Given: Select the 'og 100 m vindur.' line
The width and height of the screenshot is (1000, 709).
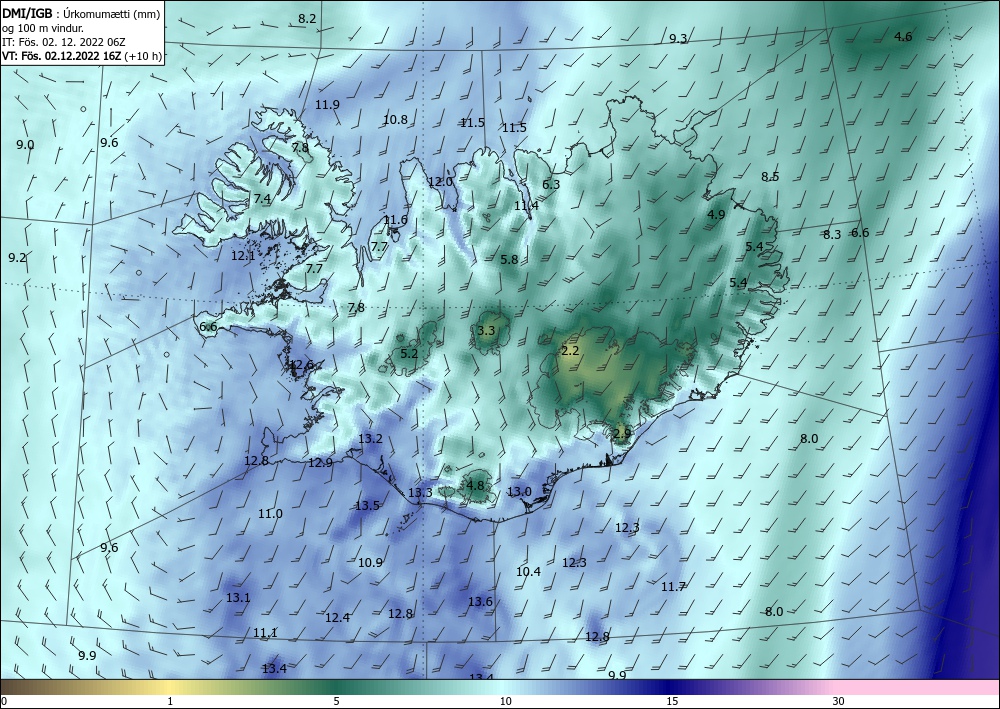Looking at the screenshot, I should tap(43, 28).
